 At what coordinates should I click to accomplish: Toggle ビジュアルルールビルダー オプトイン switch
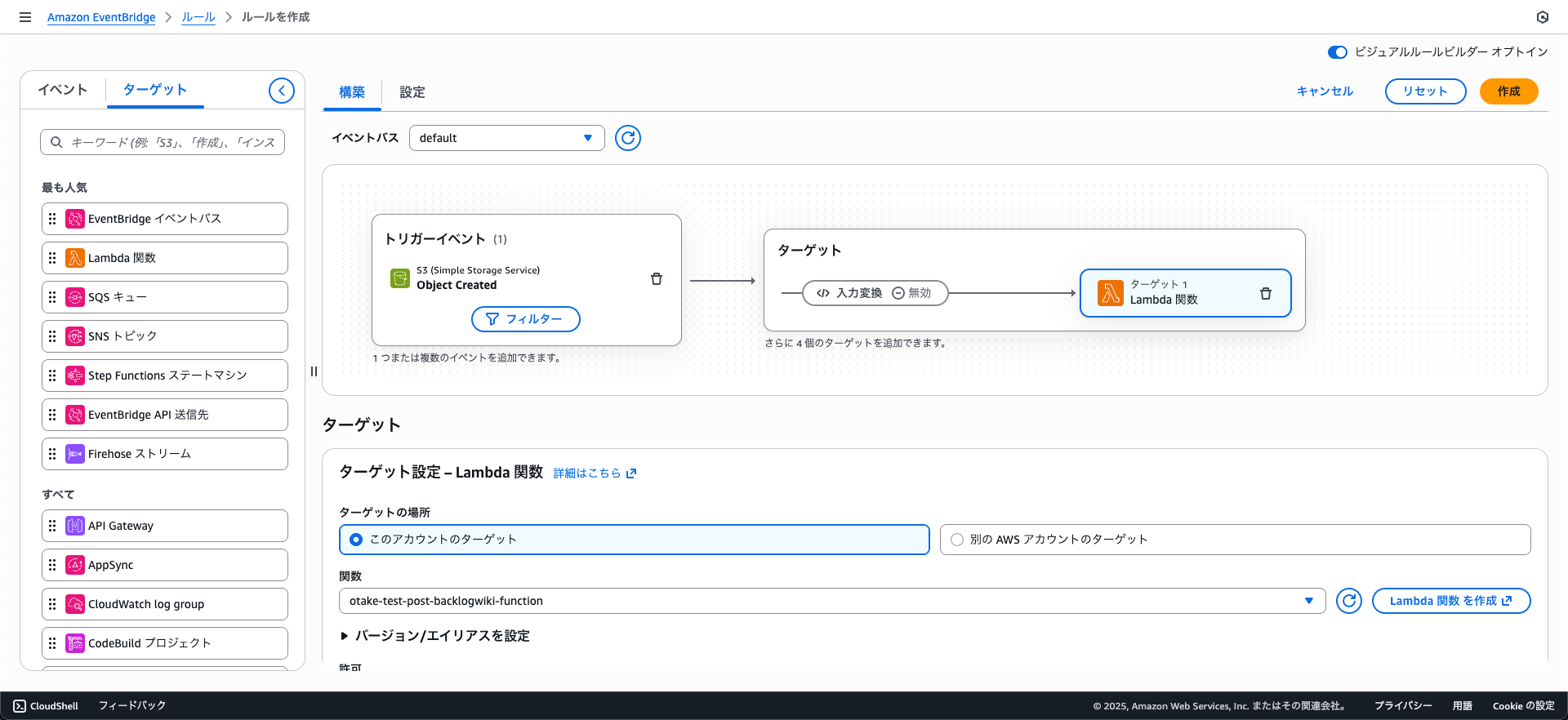click(x=1337, y=52)
